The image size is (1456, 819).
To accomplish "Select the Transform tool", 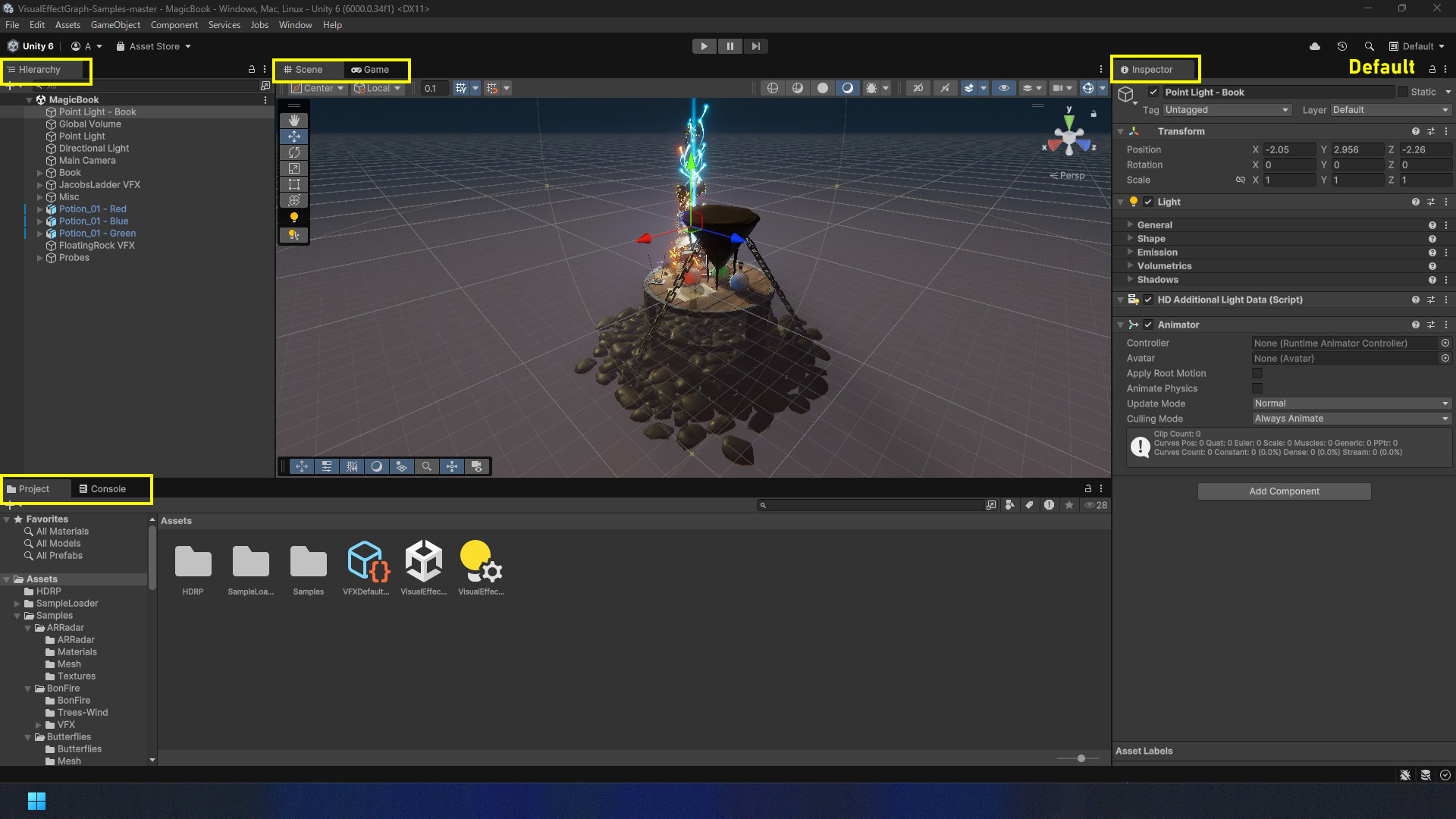I will 294,200.
